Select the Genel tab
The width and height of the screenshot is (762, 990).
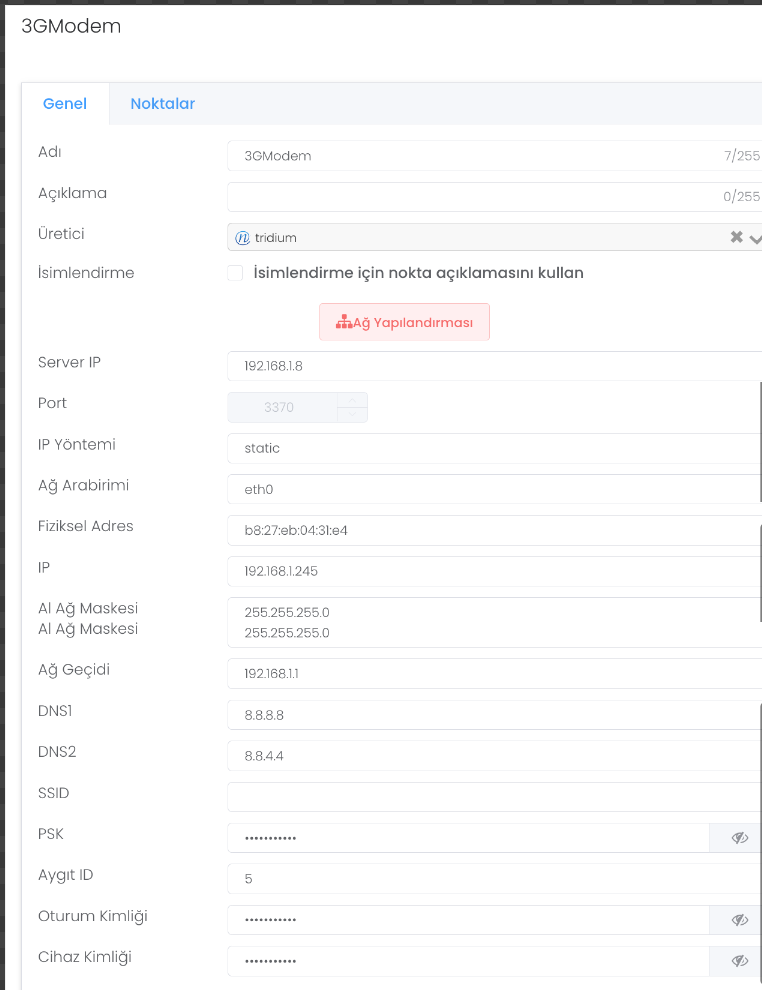(x=65, y=104)
